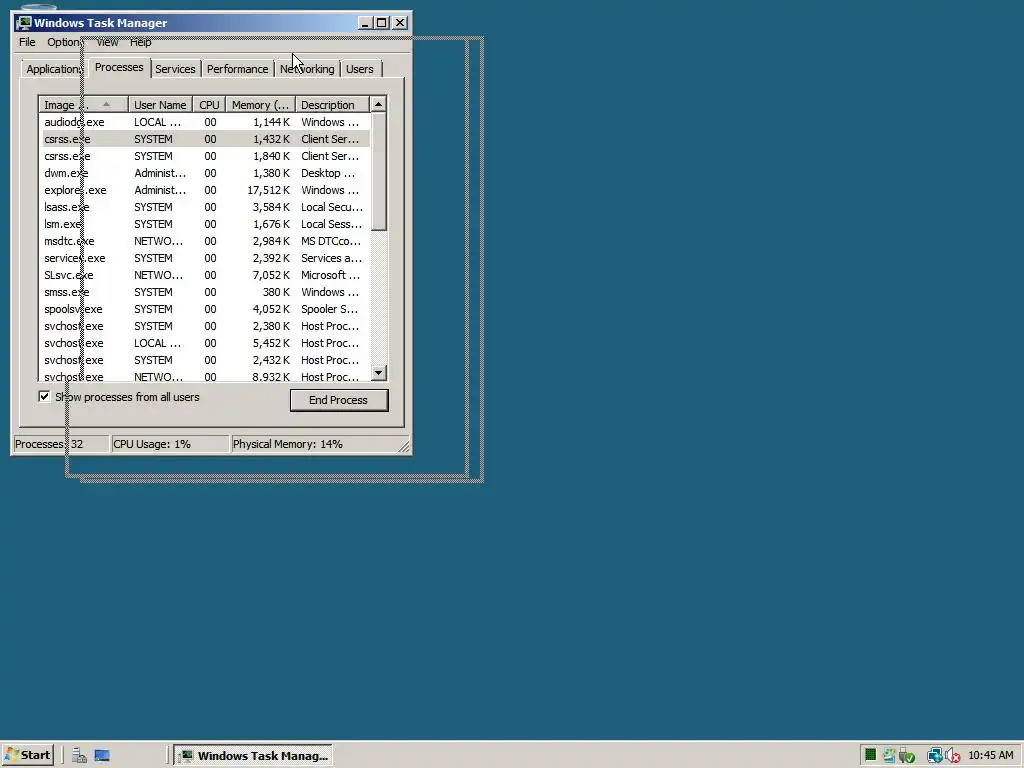Open the View menu
Screen dimensions: 1024x768
click(107, 42)
